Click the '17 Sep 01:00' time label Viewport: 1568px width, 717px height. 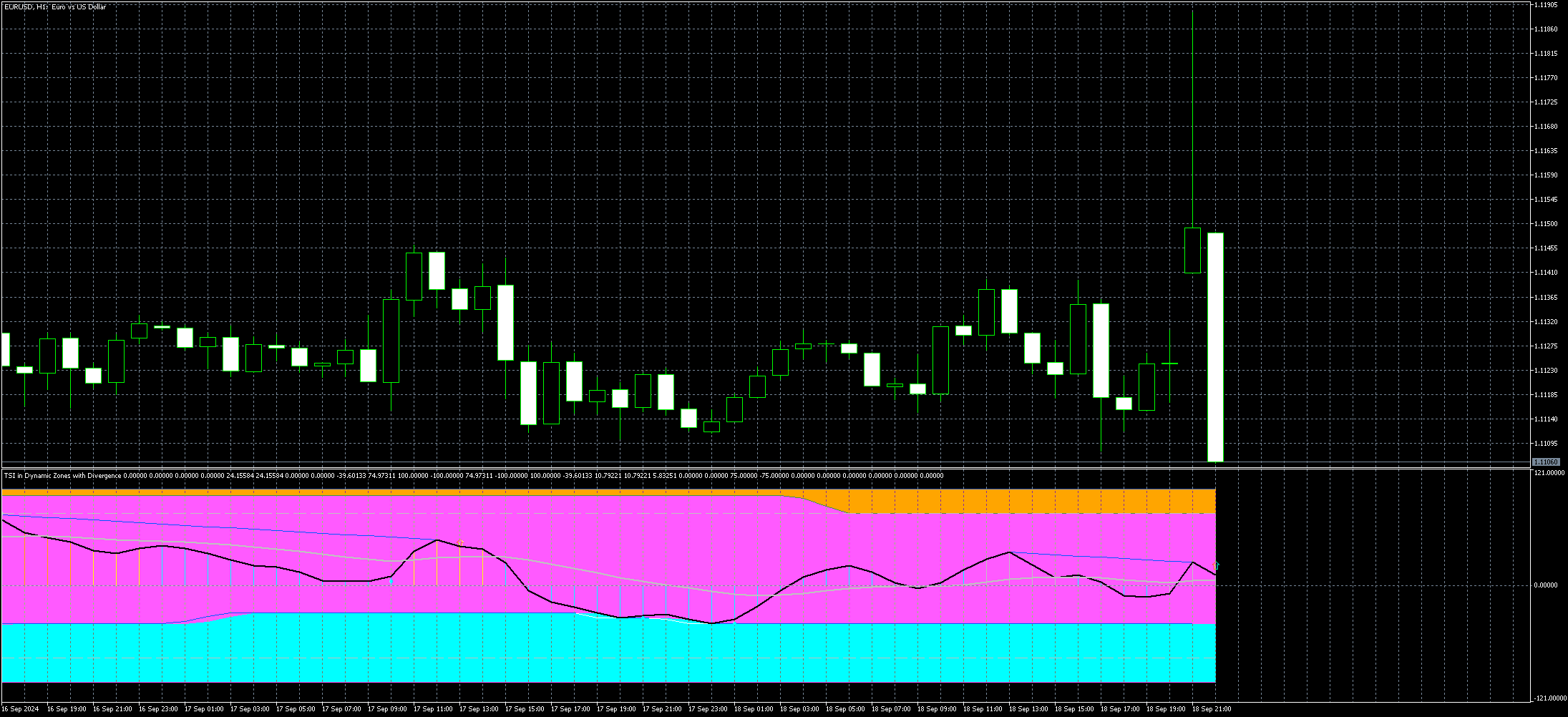pyautogui.click(x=204, y=709)
